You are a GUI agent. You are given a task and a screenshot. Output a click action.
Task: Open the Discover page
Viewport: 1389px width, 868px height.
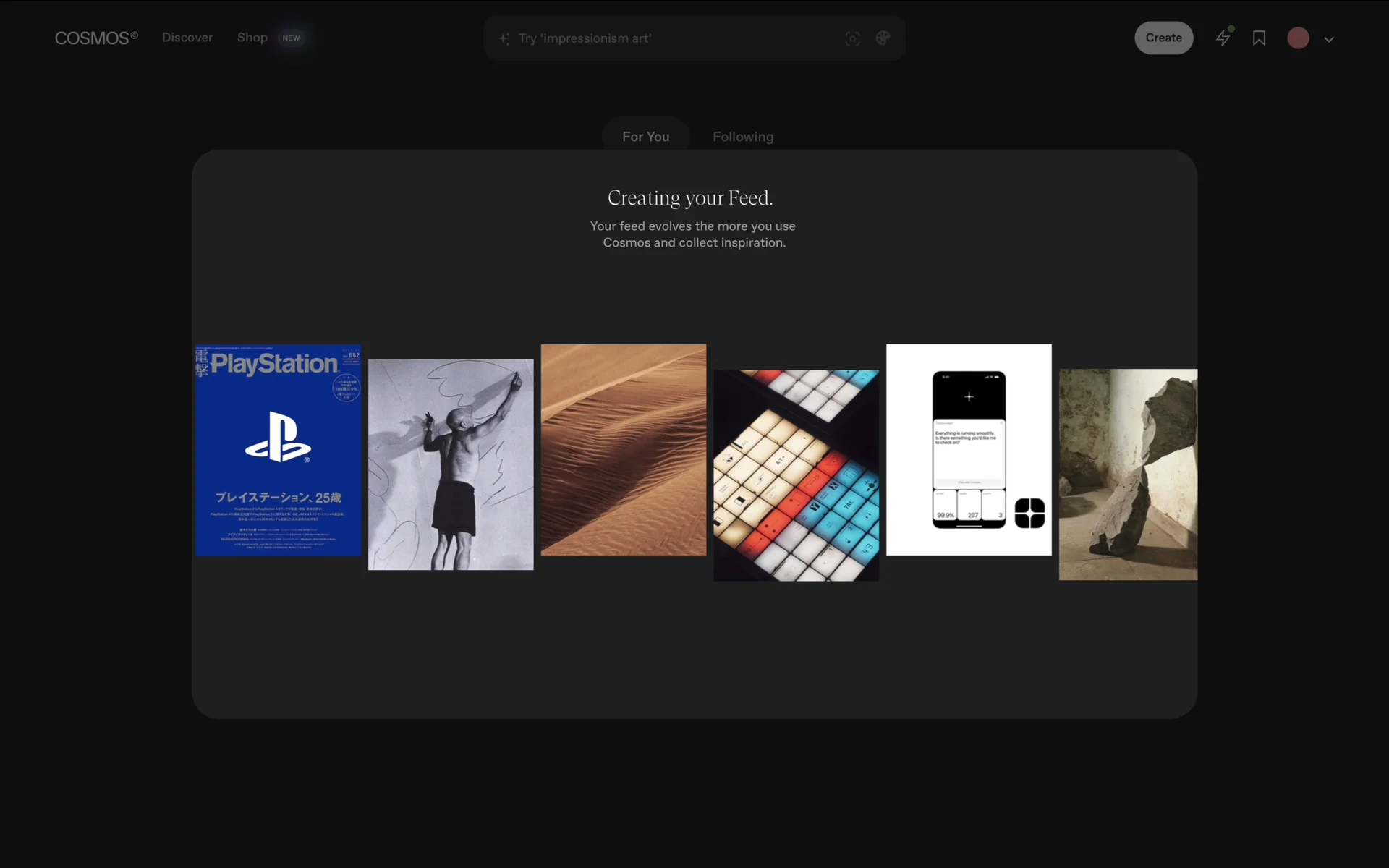click(187, 38)
